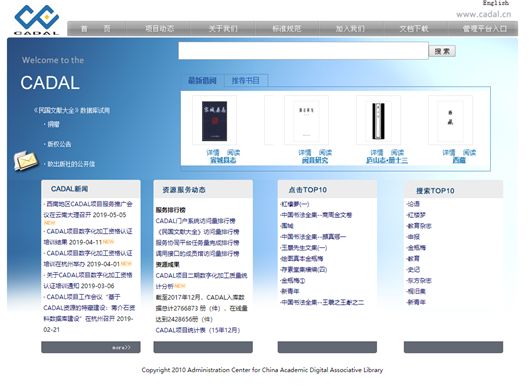This screenshot has height=386, width=529.
Task: Open CADAL门户系统访问量排行榜 link
Action: click(196, 221)
